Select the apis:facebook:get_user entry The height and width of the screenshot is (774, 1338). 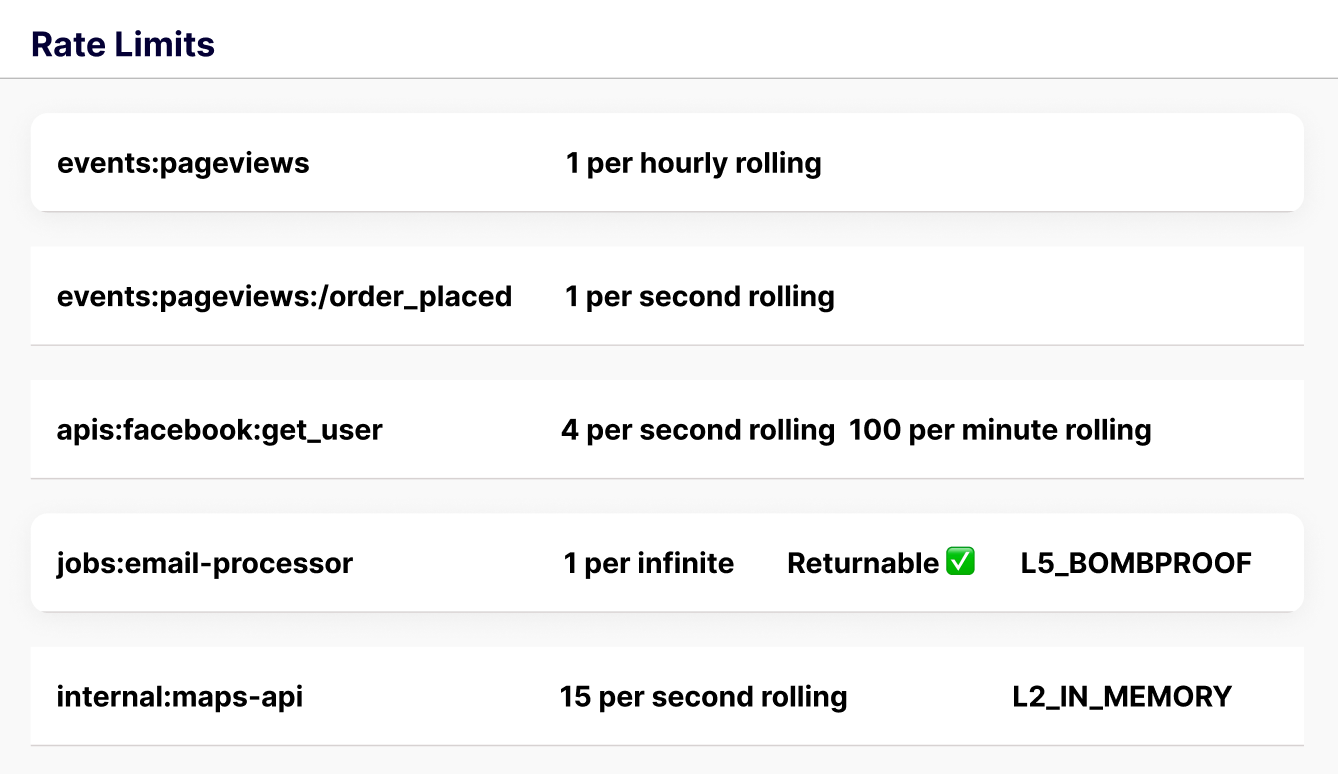[219, 430]
